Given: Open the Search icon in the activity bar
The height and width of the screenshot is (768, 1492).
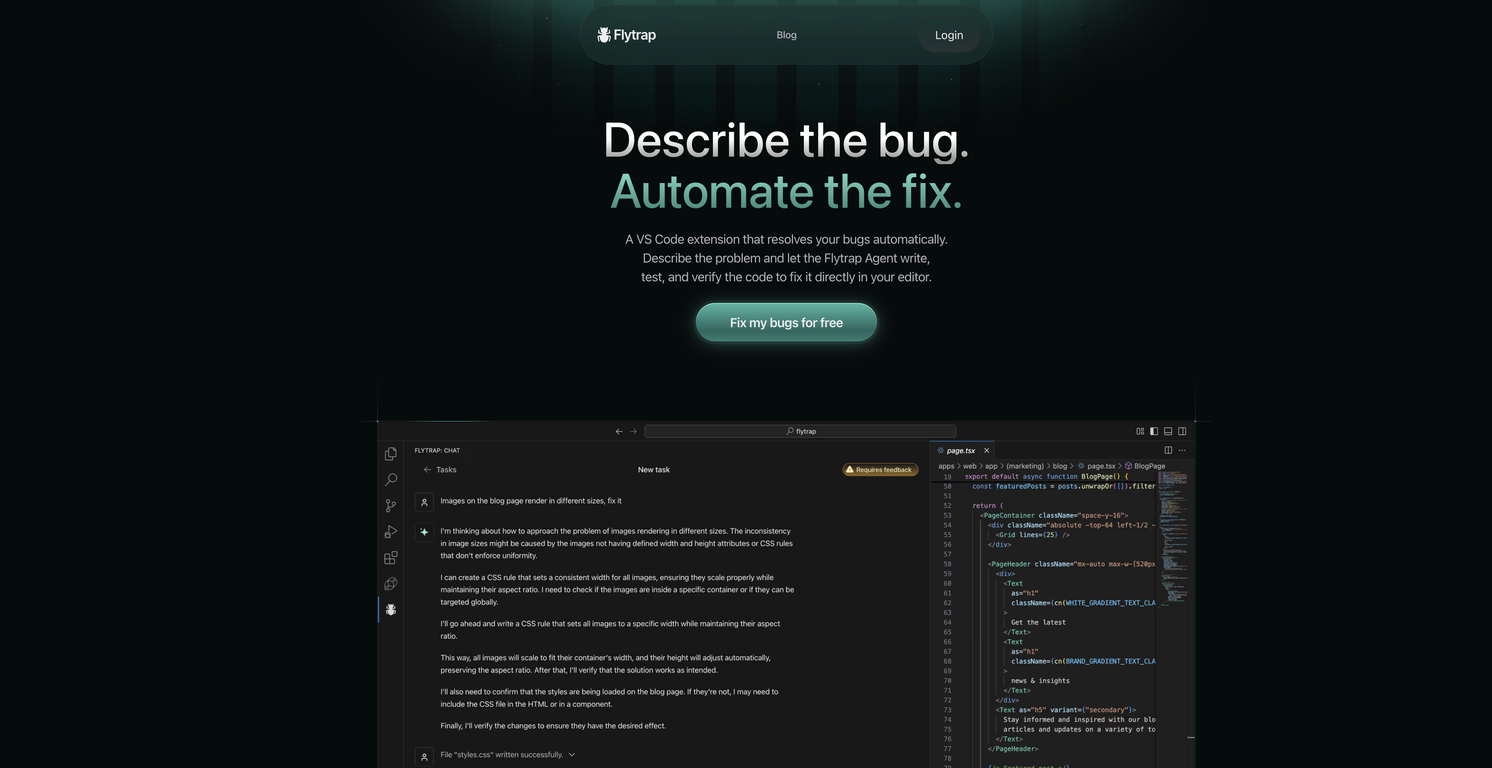Looking at the screenshot, I should (x=391, y=480).
